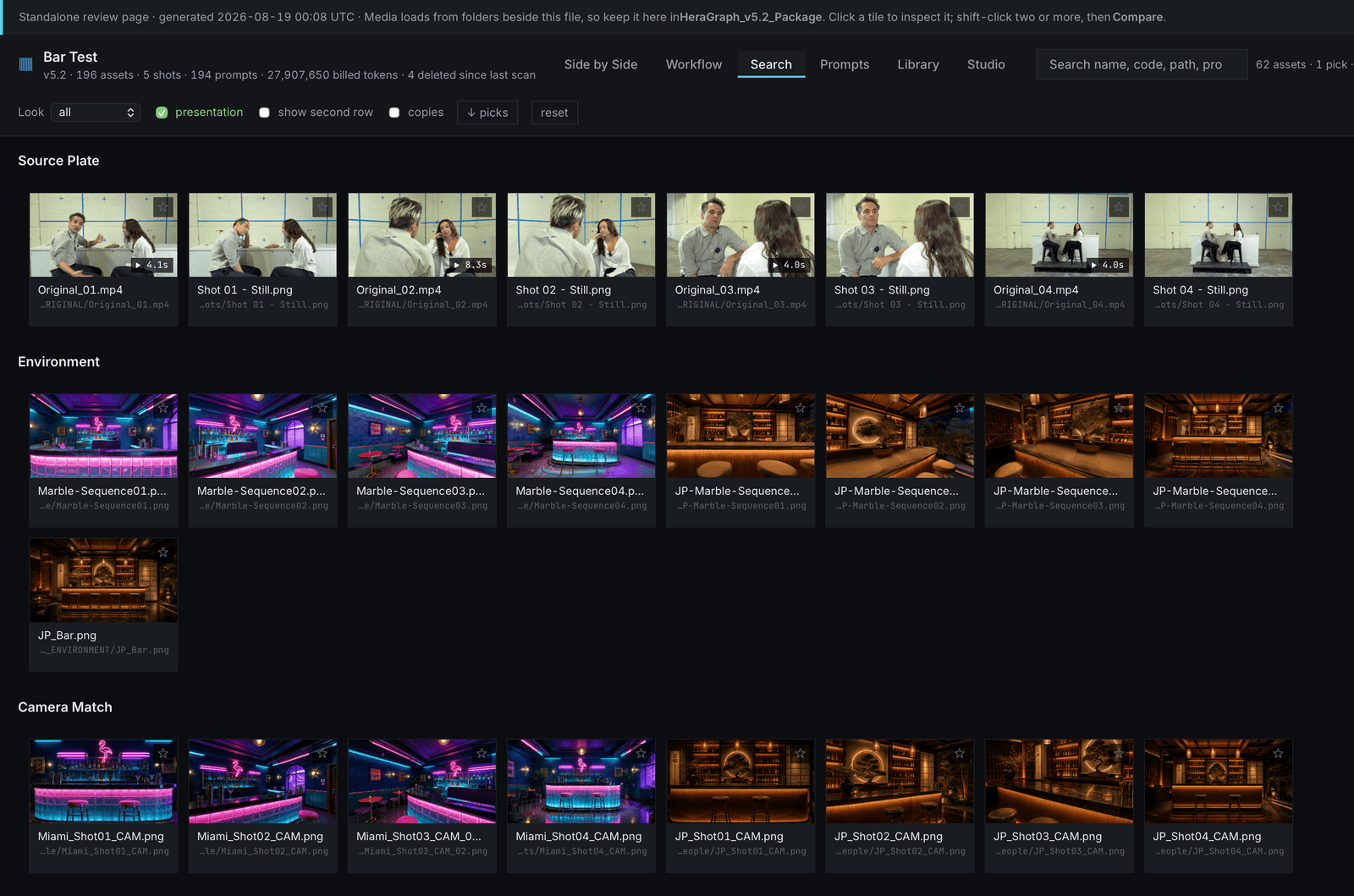Star the JP_Shot04_CAM.png tile
The width and height of the screenshot is (1354, 896).
1278,753
